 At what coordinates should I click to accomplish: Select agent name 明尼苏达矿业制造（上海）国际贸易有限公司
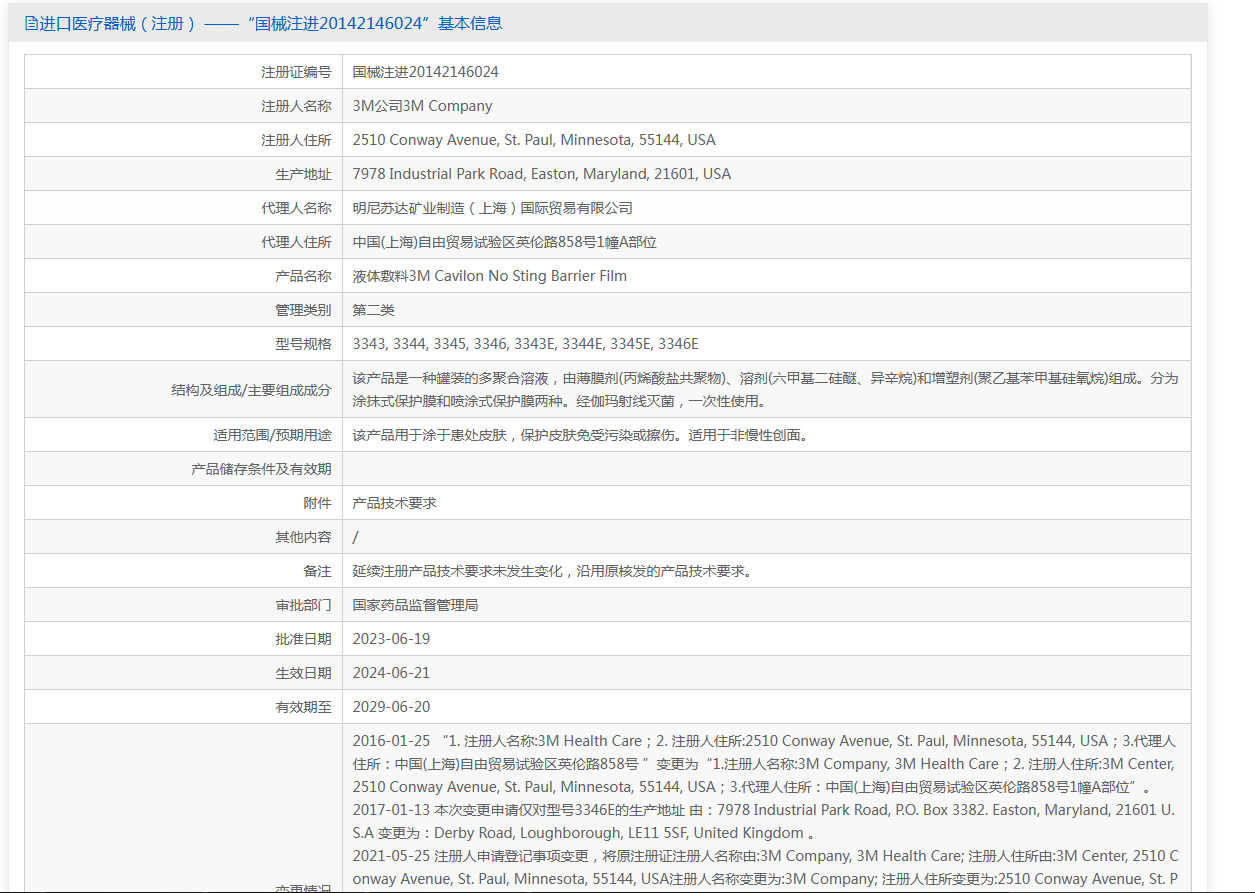point(493,208)
